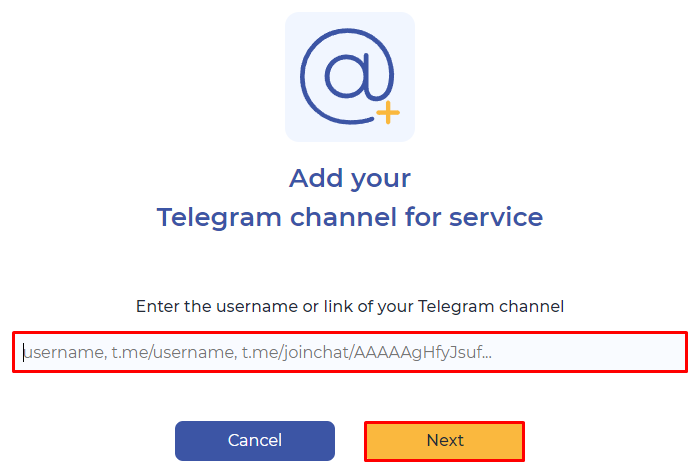Screen dimensions: 697x472
Task: Cancel adding the Telegram channel
Action: [255, 441]
